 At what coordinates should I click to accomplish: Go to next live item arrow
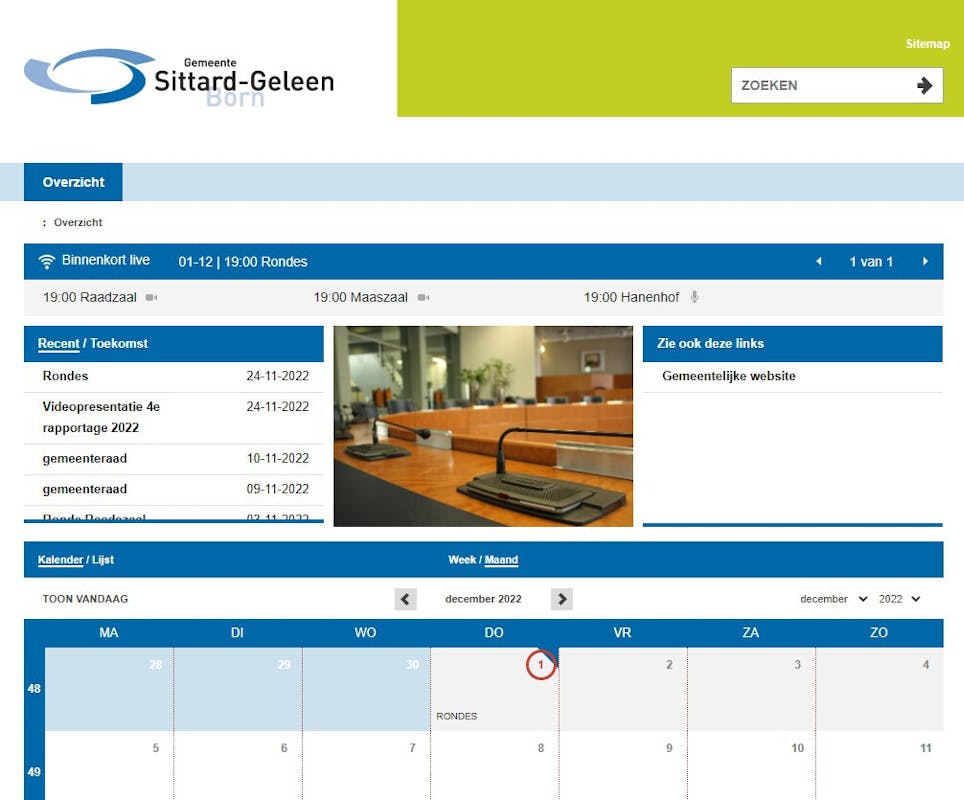925,262
